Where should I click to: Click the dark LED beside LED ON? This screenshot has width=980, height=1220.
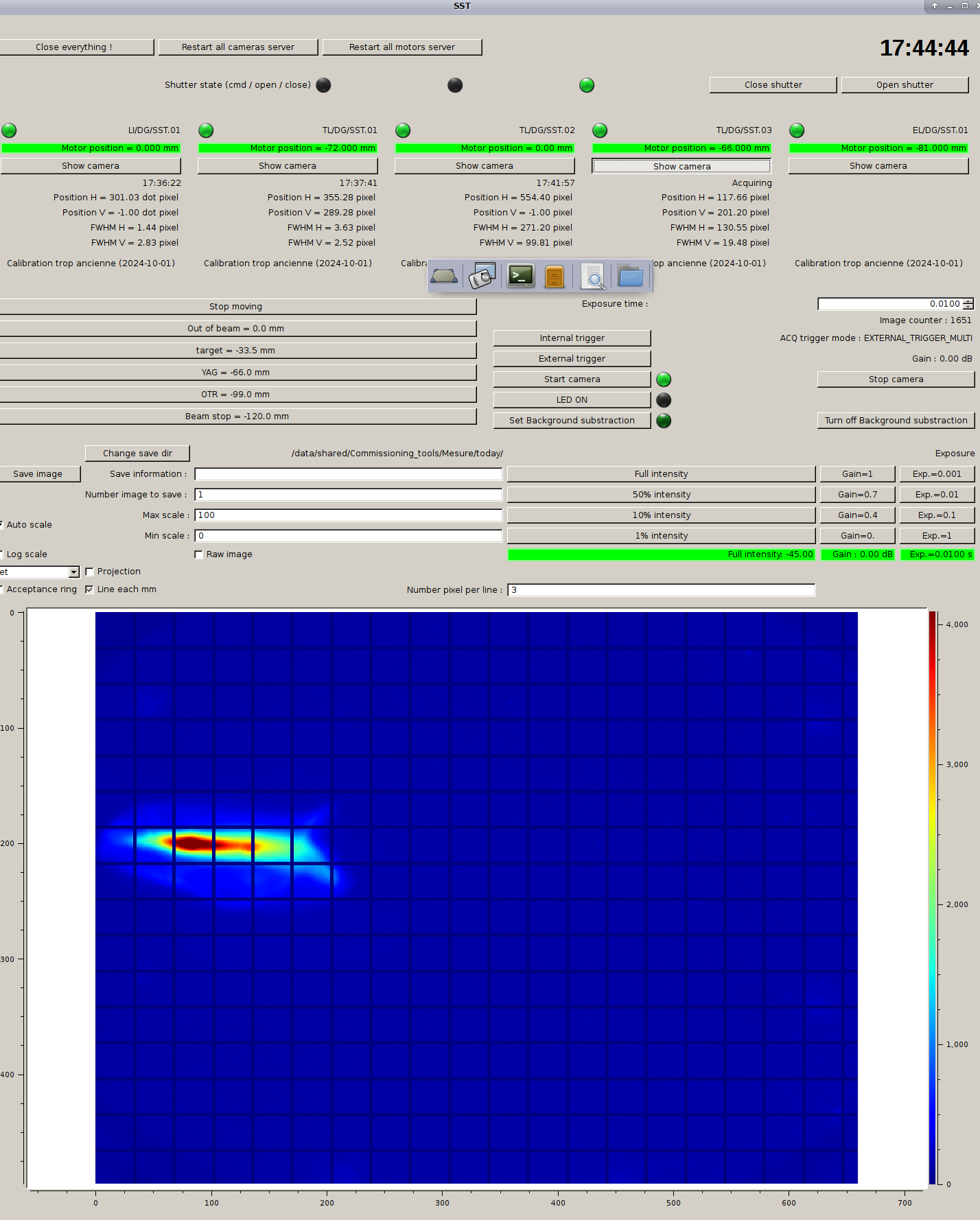point(664,400)
